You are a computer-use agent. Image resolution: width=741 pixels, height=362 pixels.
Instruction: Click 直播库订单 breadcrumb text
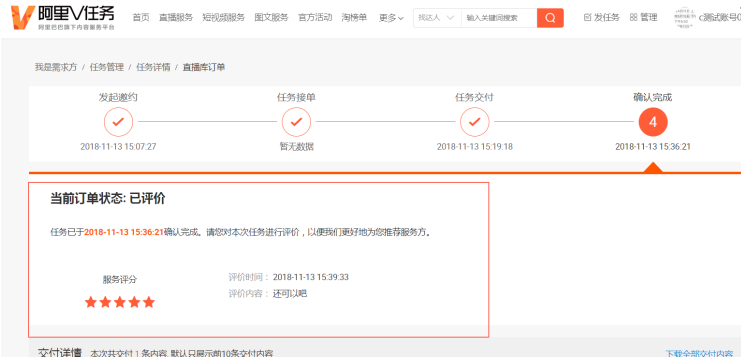(x=204, y=67)
